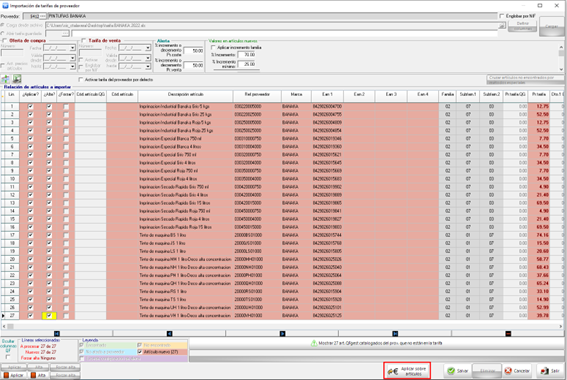Toggle Aplicar checkbox on line 14
The height and width of the screenshot is (380, 567).
(30, 211)
